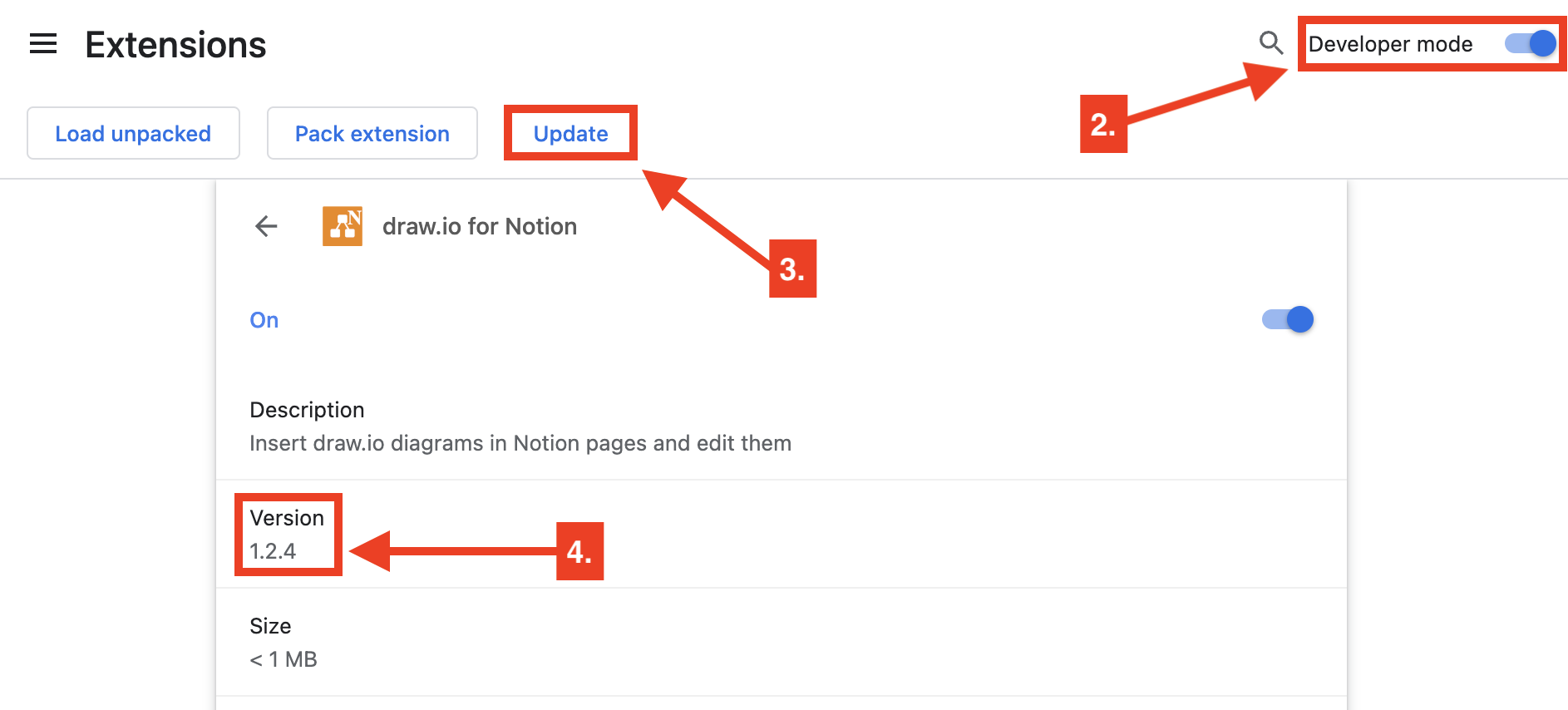Open the Extensions hamburger menu

pos(43,44)
